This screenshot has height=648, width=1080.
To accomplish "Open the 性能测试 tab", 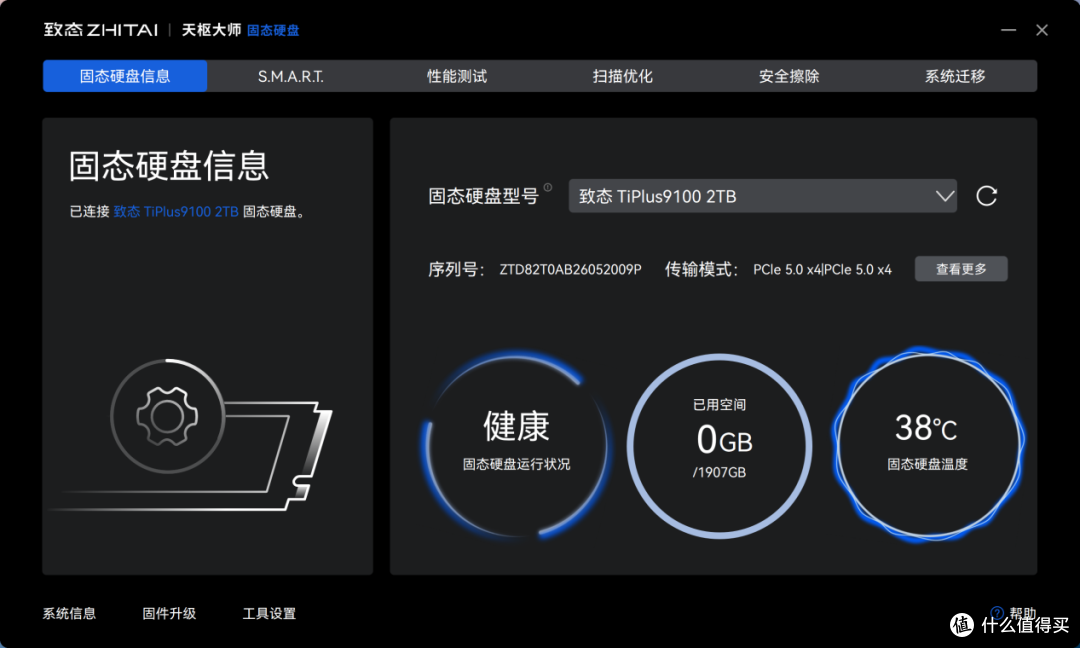I will pyautogui.click(x=457, y=76).
